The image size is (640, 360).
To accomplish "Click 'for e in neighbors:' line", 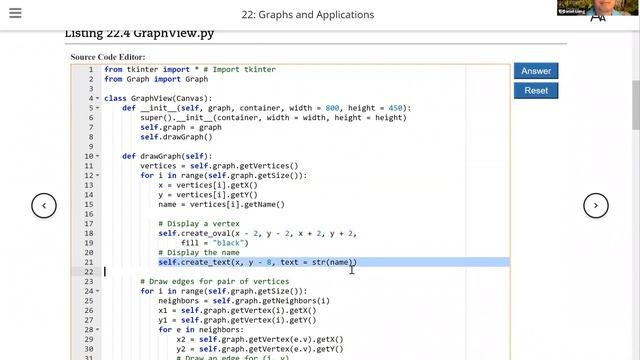I will [201, 330].
